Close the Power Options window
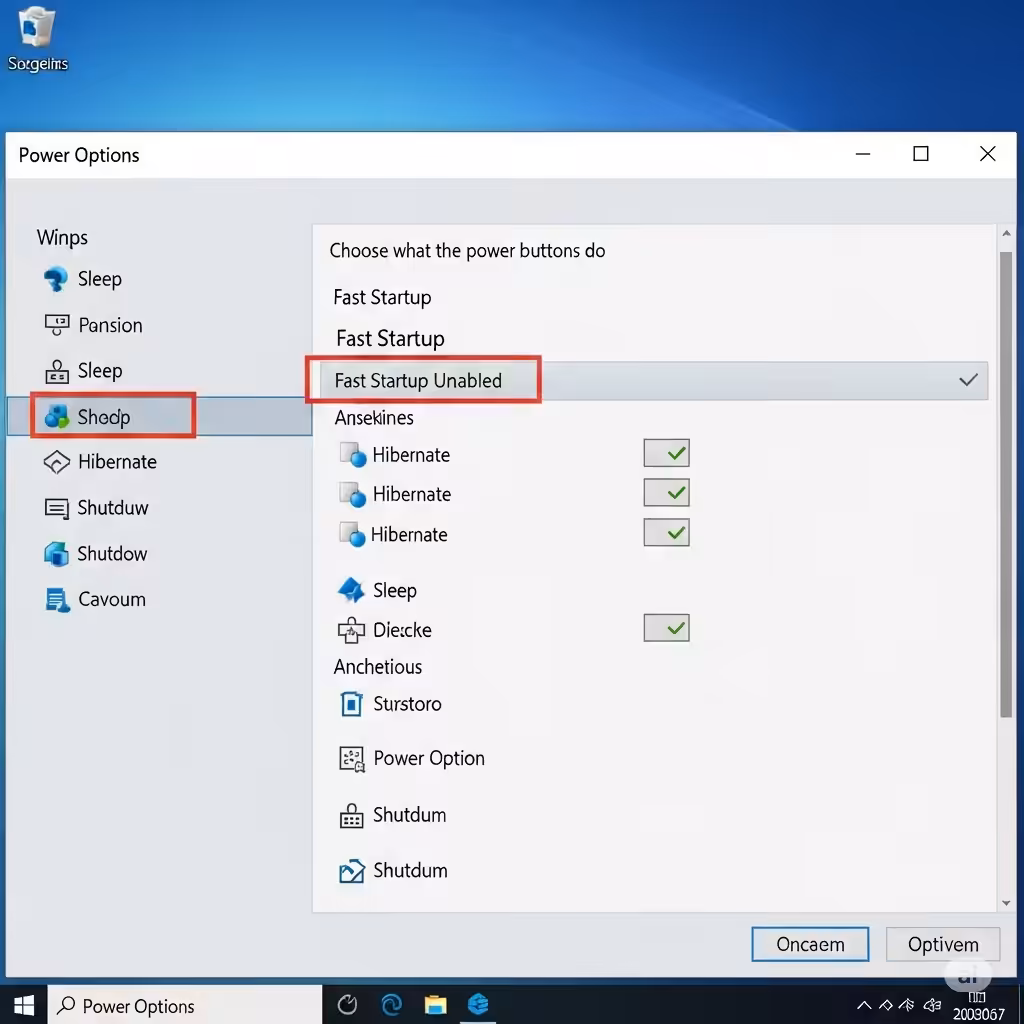The height and width of the screenshot is (1024, 1024). click(x=987, y=154)
